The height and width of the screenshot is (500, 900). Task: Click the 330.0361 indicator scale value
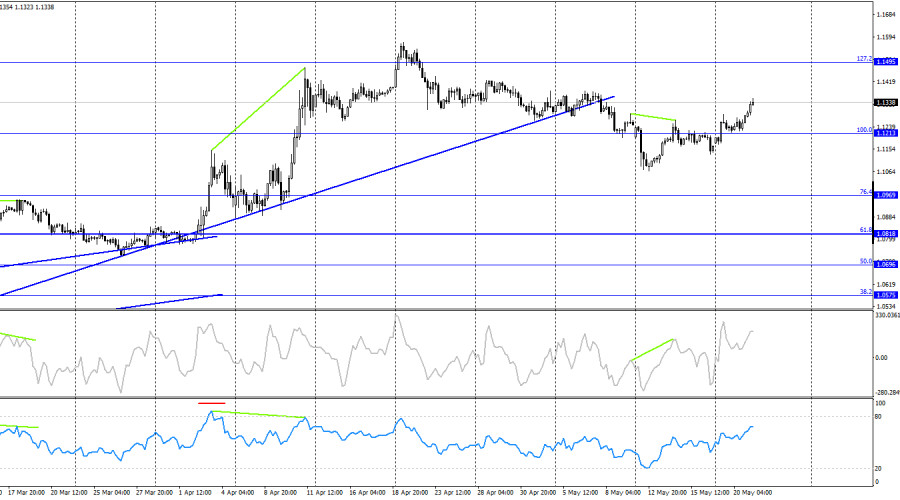click(x=887, y=315)
